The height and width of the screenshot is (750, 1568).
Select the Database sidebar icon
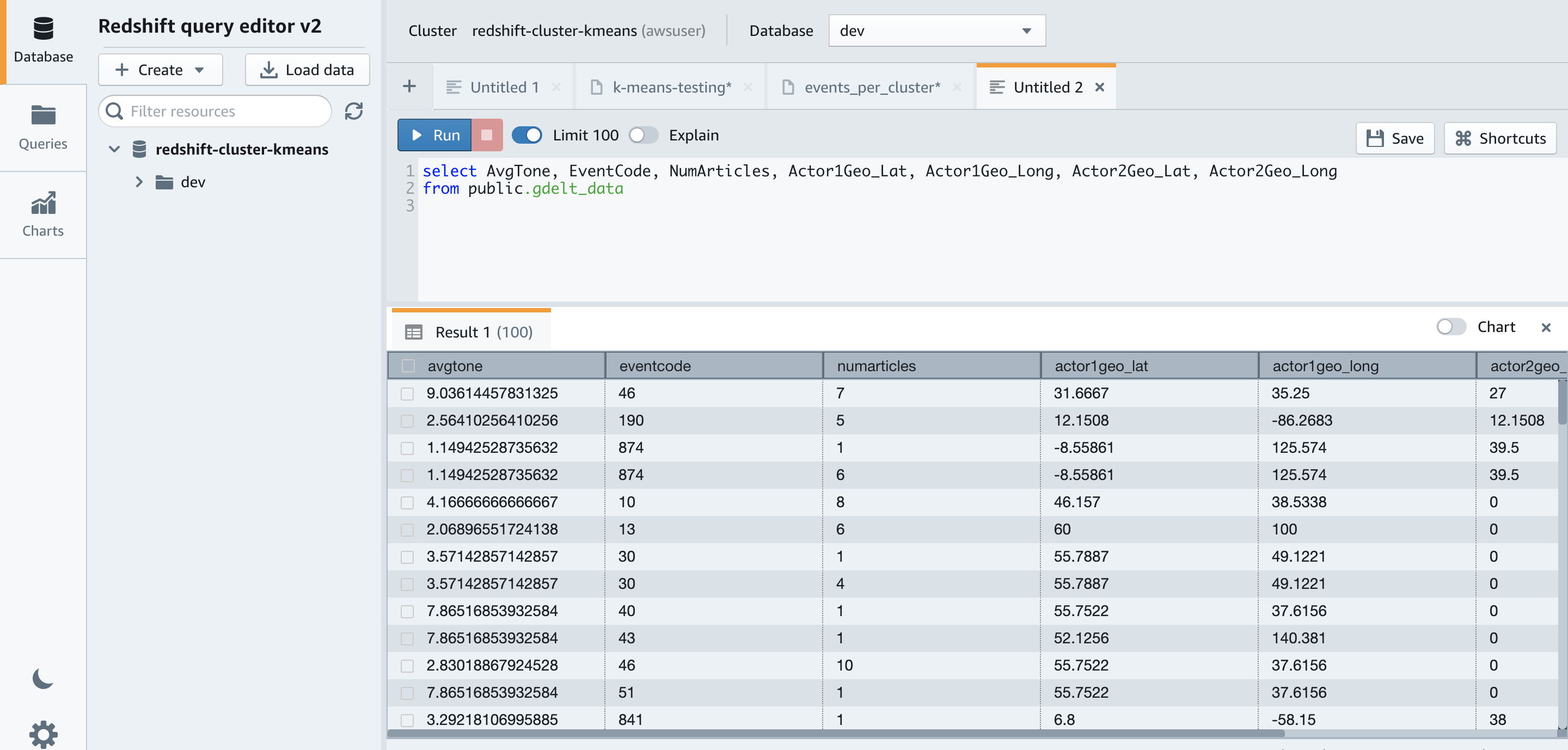point(42,40)
